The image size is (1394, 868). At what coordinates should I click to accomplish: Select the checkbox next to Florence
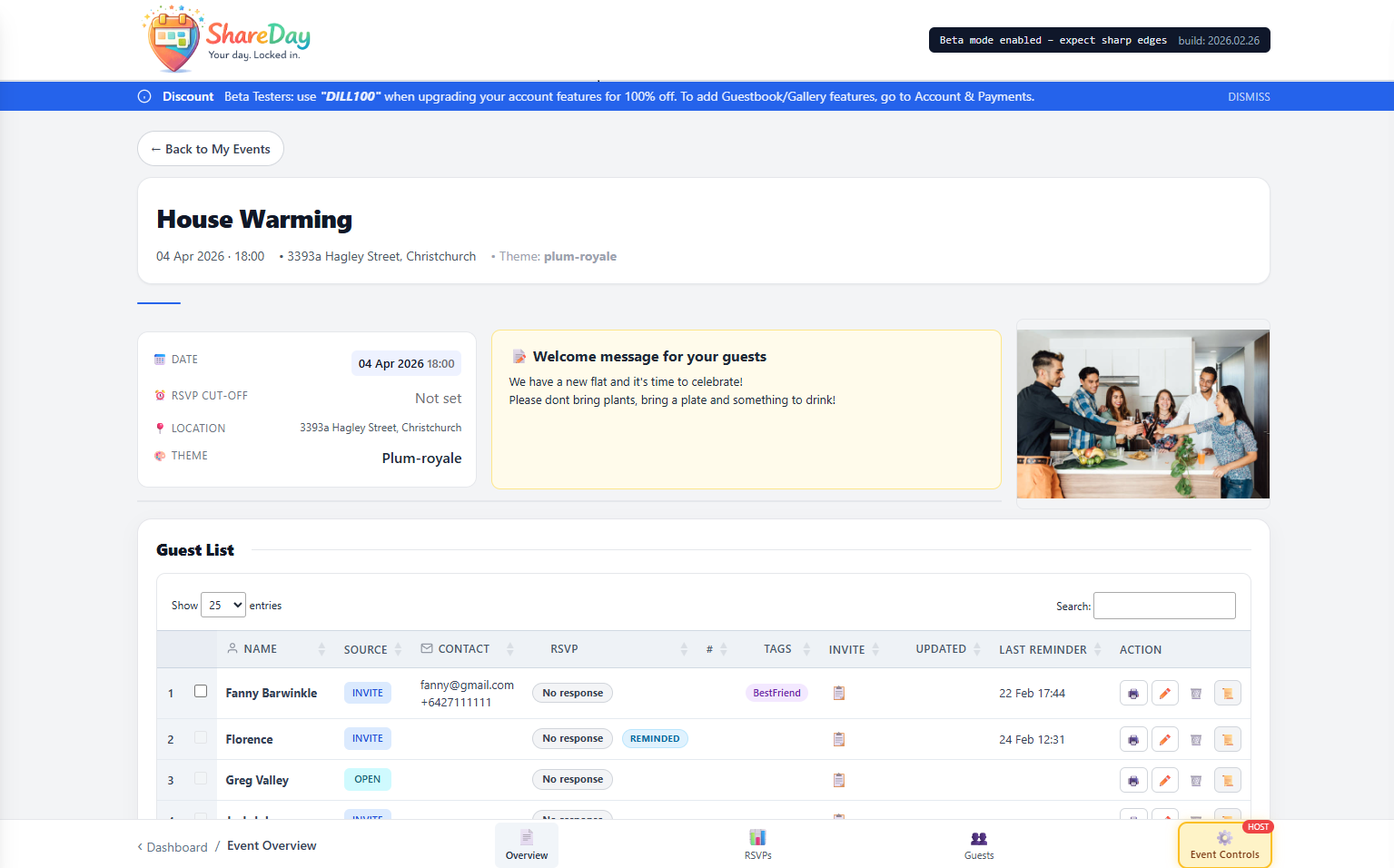click(x=201, y=738)
